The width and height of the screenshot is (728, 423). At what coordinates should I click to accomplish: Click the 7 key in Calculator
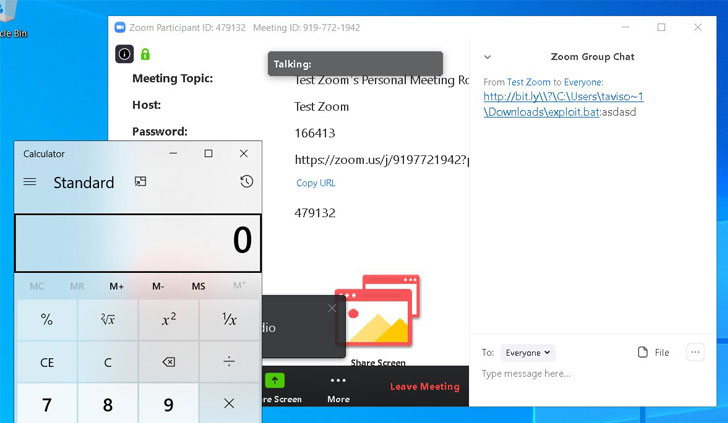click(47, 404)
